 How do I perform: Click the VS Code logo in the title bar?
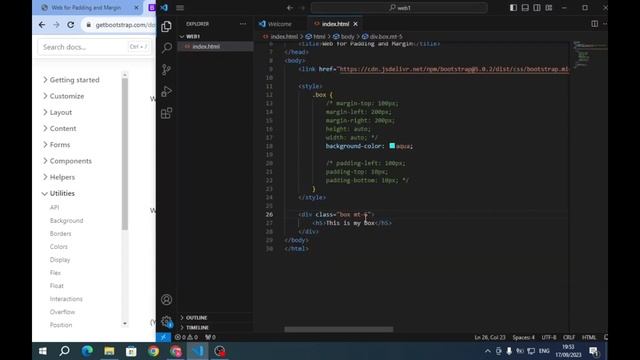[x=164, y=8]
